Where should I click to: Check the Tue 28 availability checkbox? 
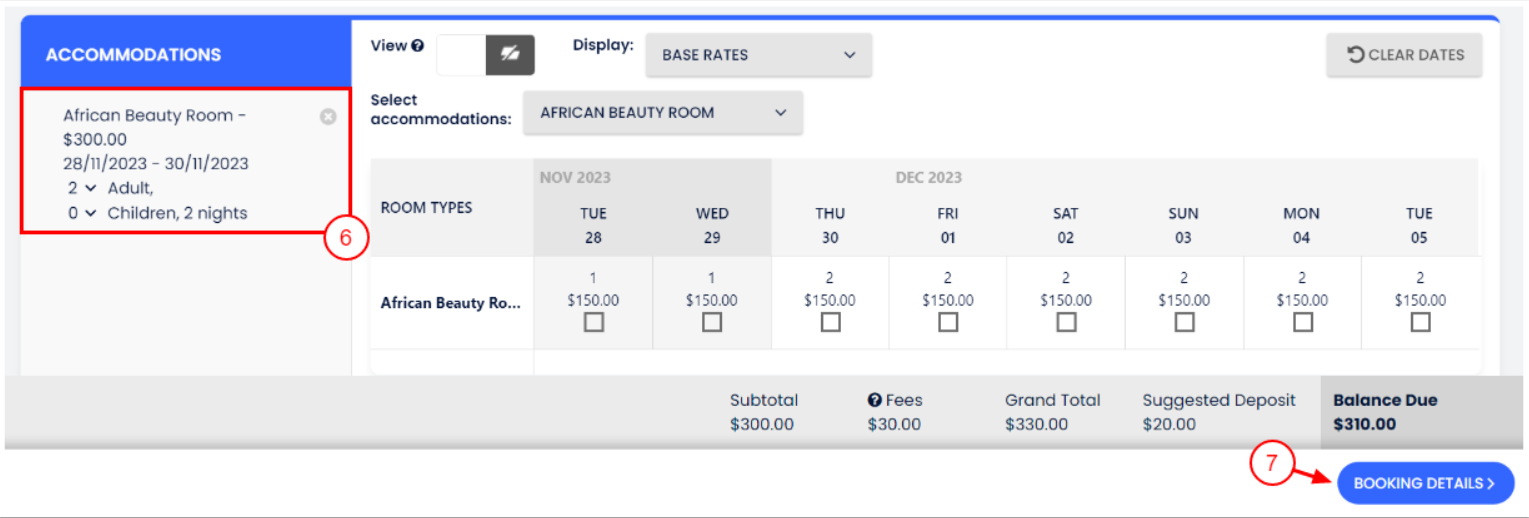pos(594,322)
